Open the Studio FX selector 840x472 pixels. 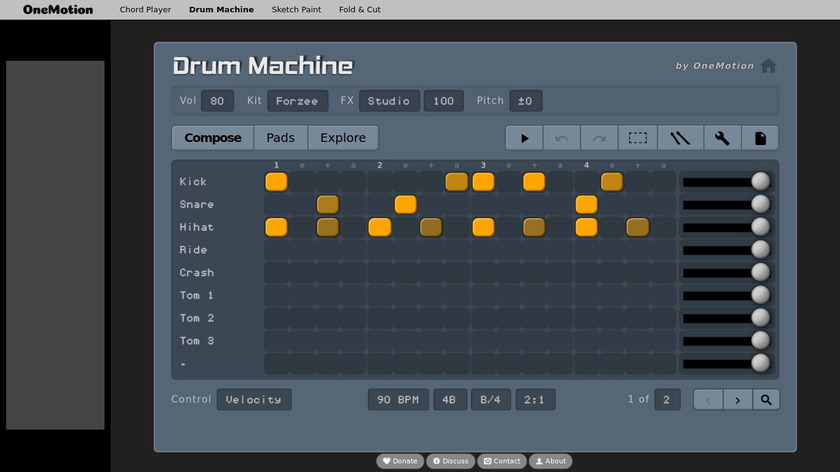point(389,101)
